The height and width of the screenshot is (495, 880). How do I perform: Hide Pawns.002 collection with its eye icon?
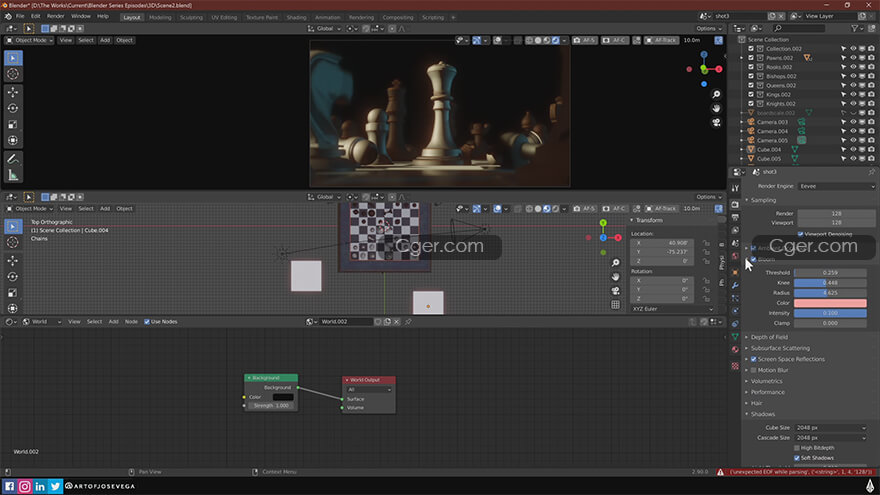(853, 58)
